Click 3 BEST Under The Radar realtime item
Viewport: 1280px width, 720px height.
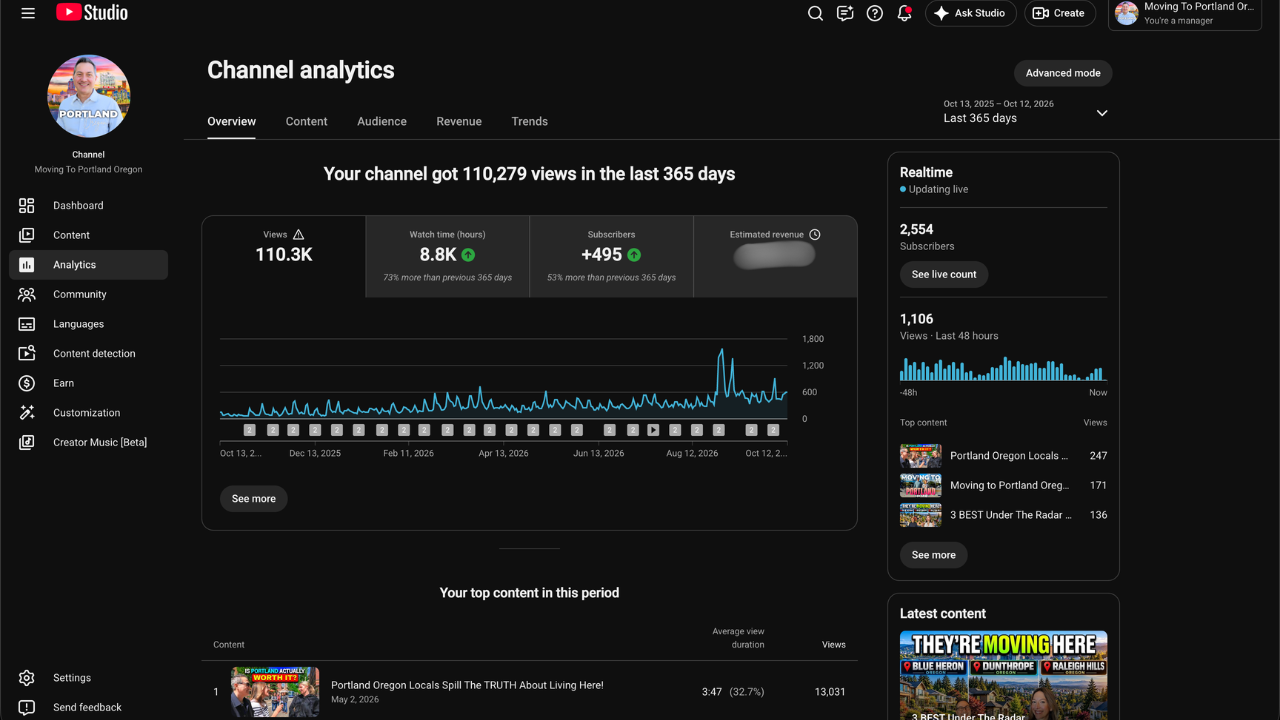coord(1003,515)
